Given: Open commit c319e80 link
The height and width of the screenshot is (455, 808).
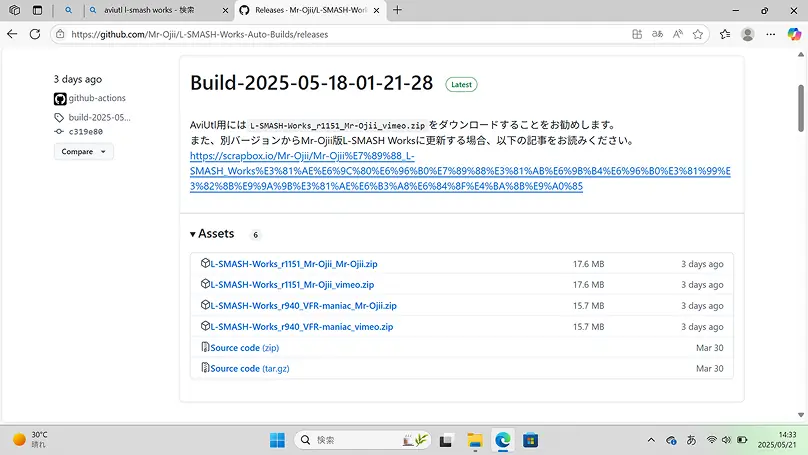Looking at the screenshot, I should click(86, 132).
